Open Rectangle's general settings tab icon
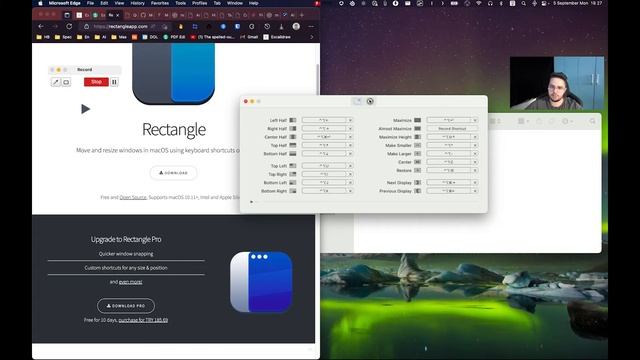This screenshot has height=360, width=640. pyautogui.click(x=370, y=101)
